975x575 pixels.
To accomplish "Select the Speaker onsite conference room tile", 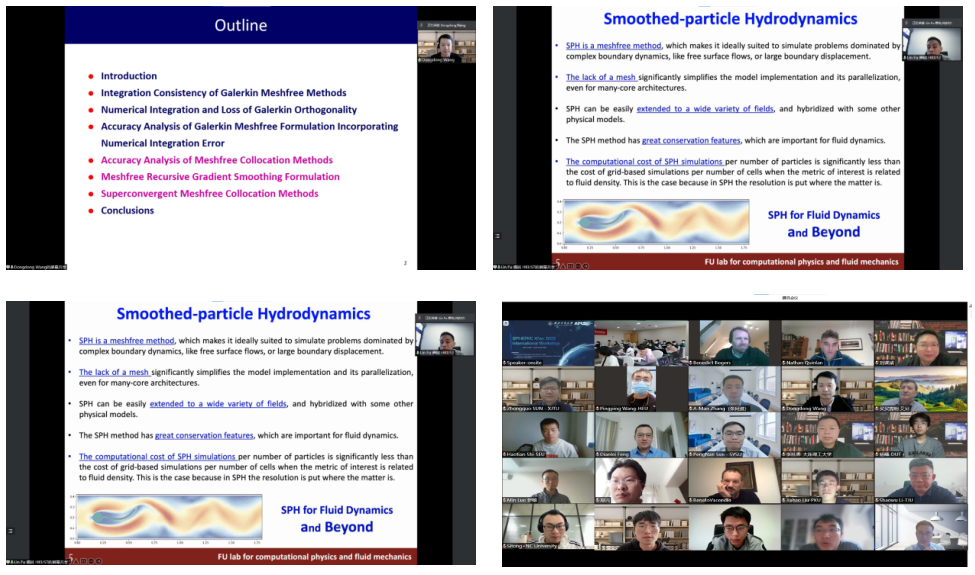I will [x=547, y=342].
